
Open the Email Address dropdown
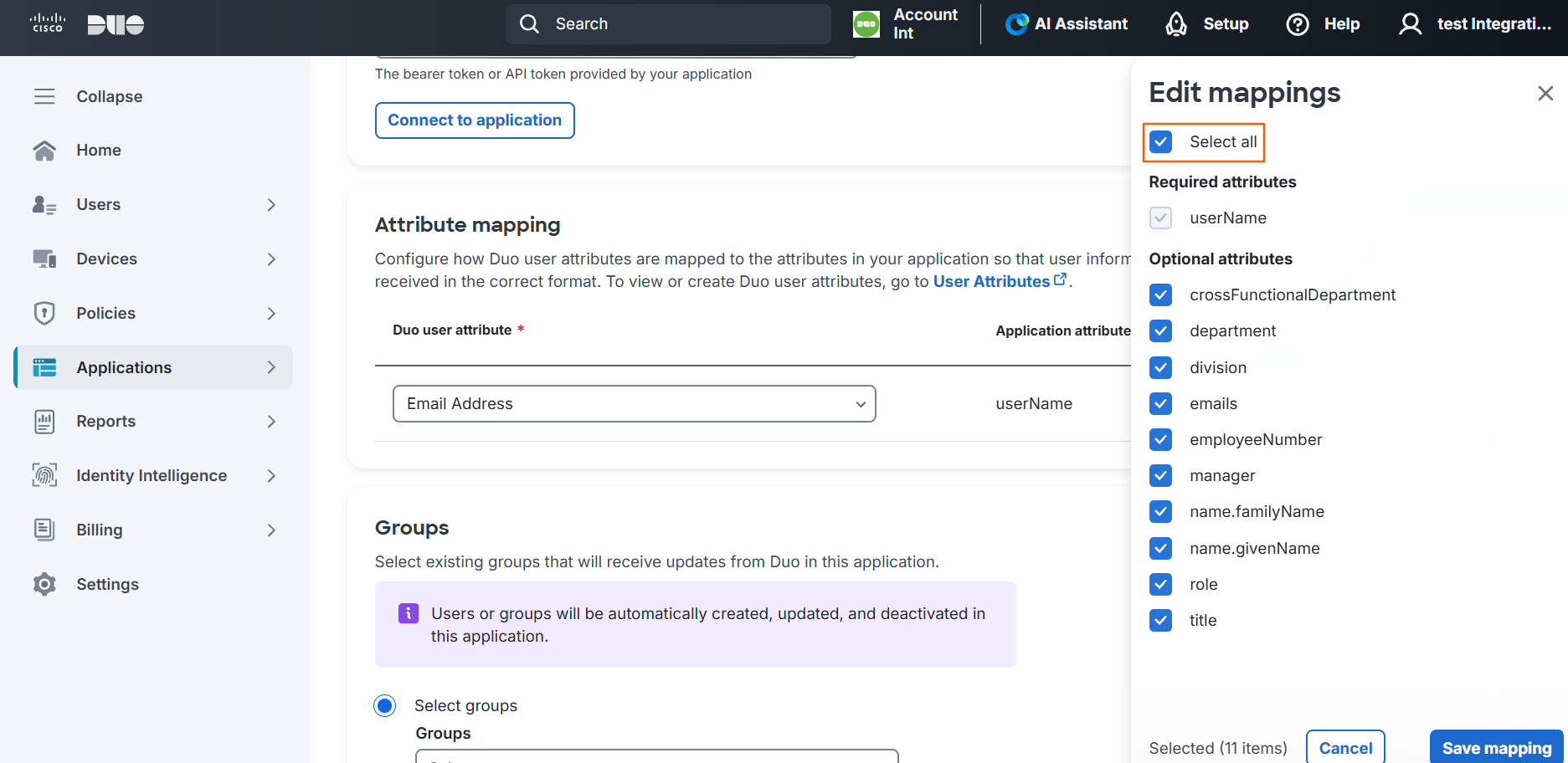click(634, 403)
